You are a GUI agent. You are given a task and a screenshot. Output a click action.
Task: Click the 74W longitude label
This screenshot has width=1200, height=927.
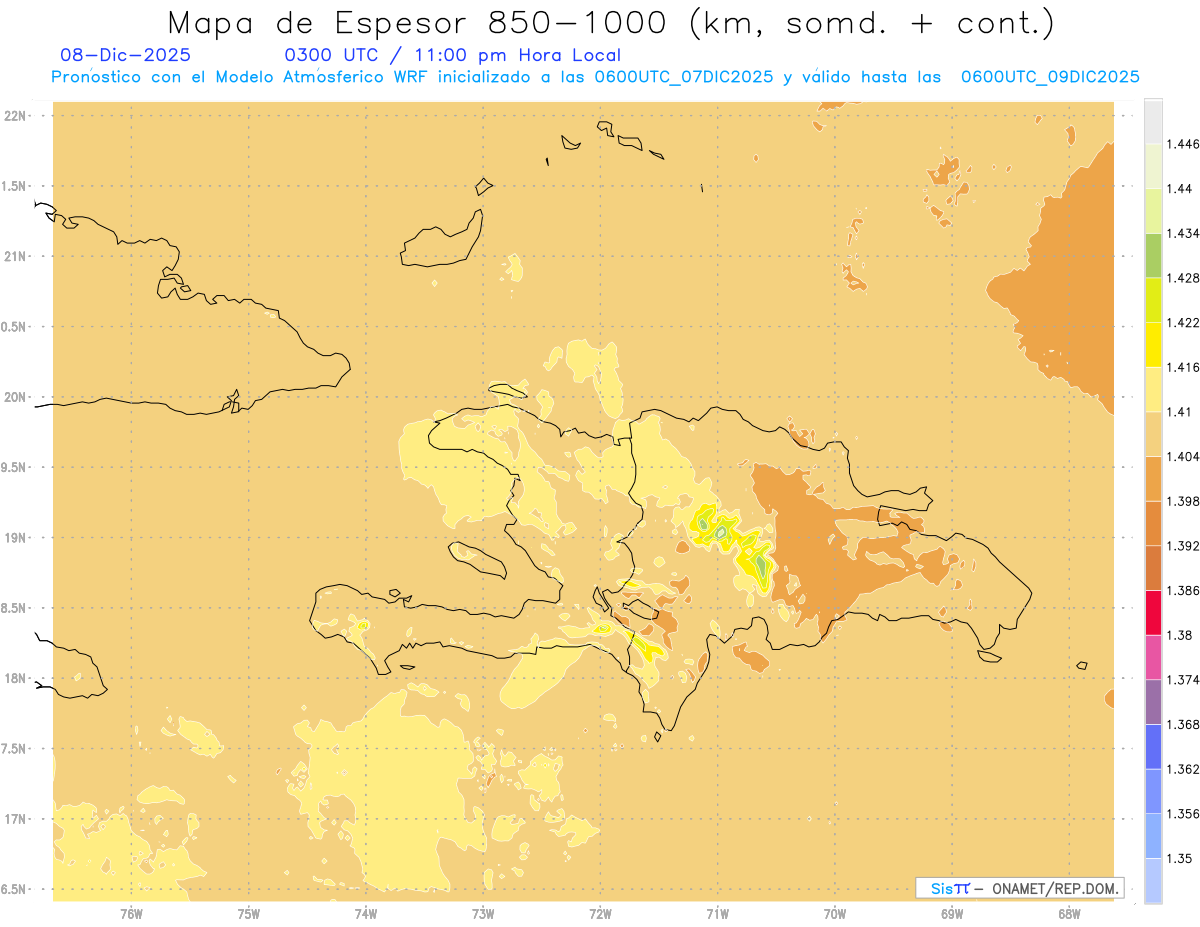coord(365,913)
